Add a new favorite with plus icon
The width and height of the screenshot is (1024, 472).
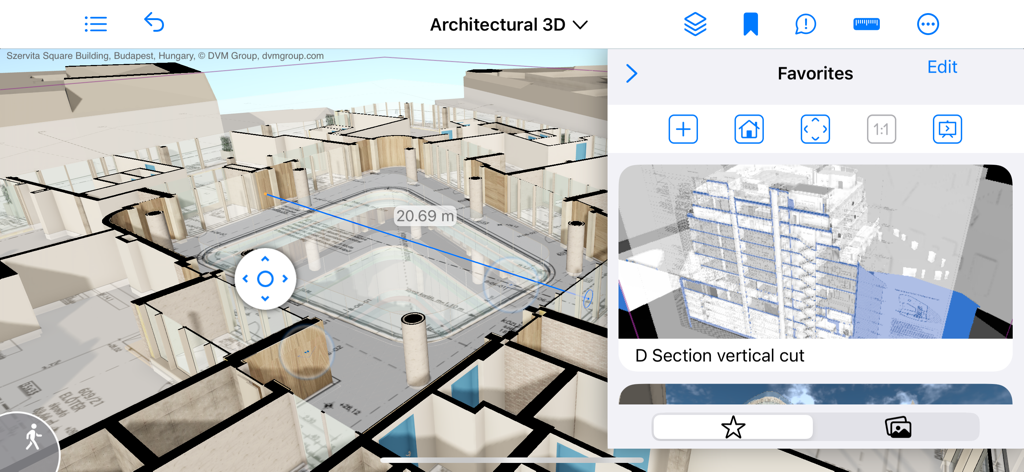pyautogui.click(x=683, y=129)
